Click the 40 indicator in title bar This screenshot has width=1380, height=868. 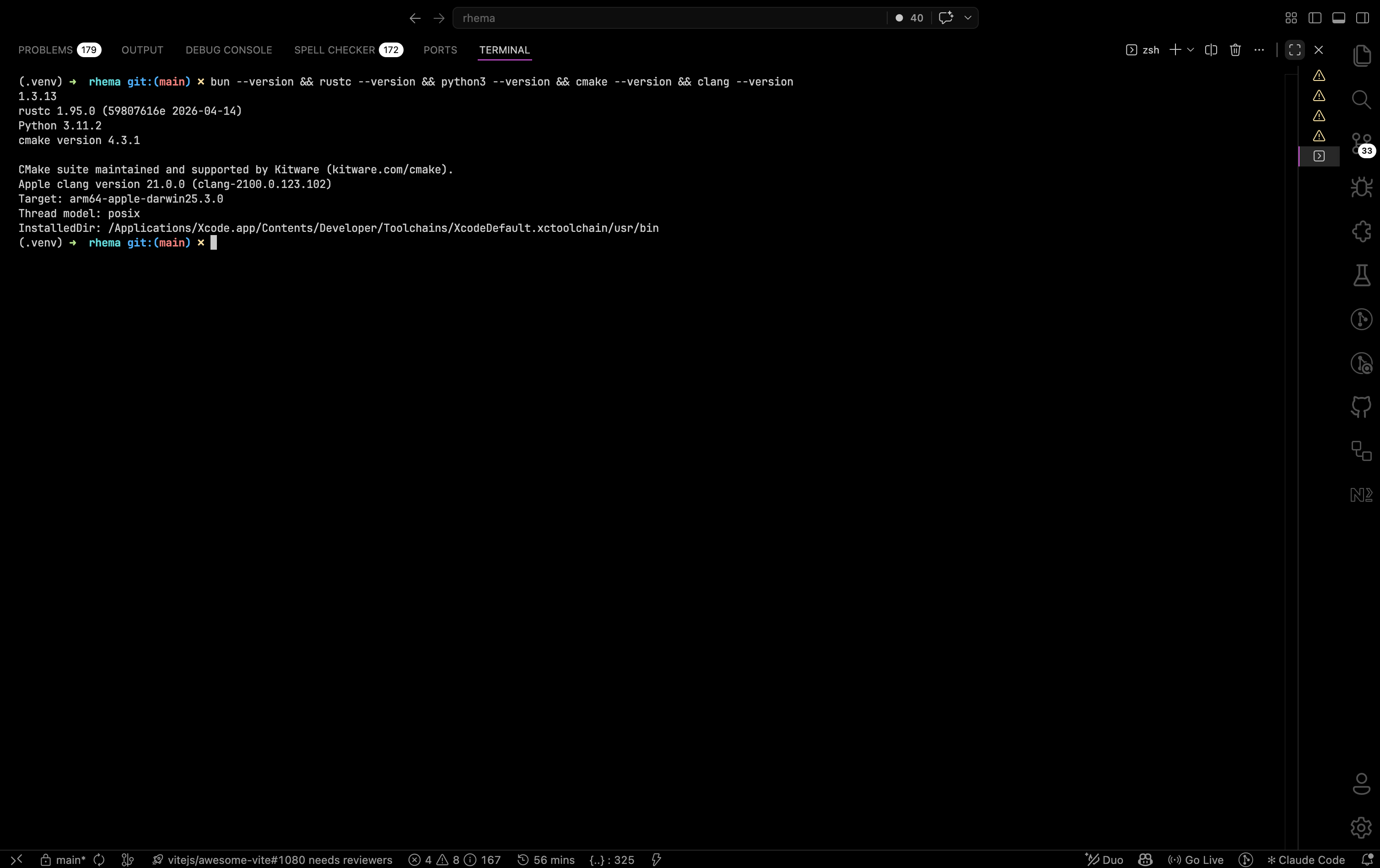[910, 18]
